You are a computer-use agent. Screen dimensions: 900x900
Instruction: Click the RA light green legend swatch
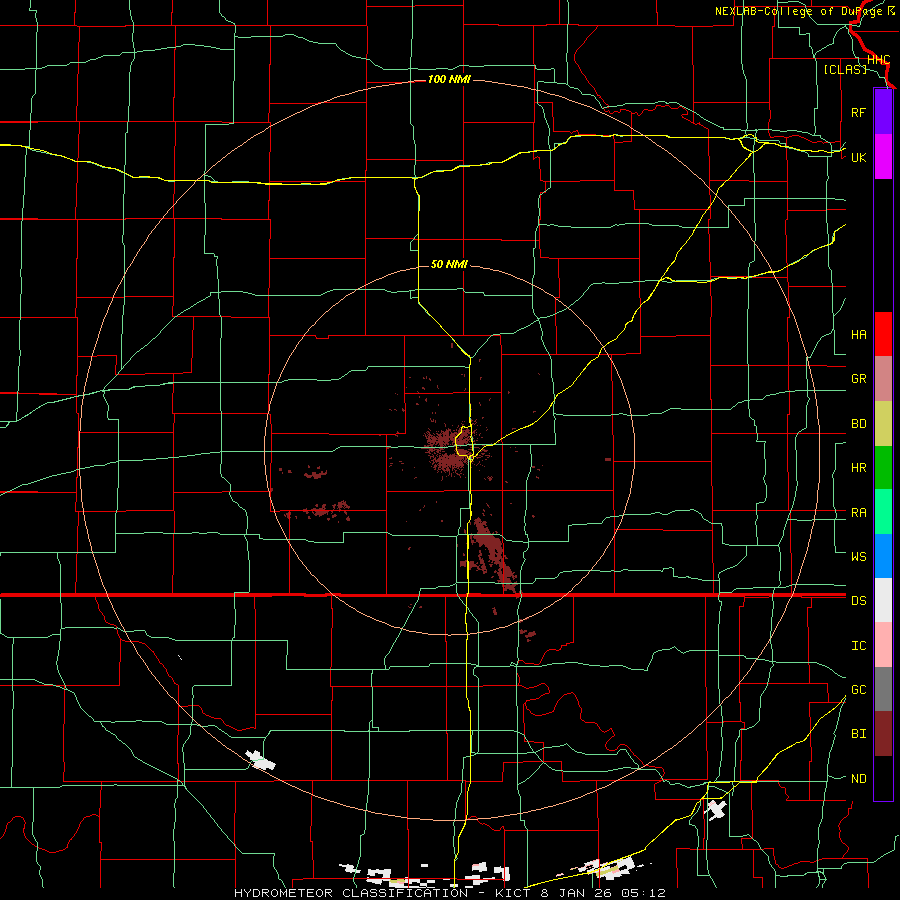click(883, 512)
